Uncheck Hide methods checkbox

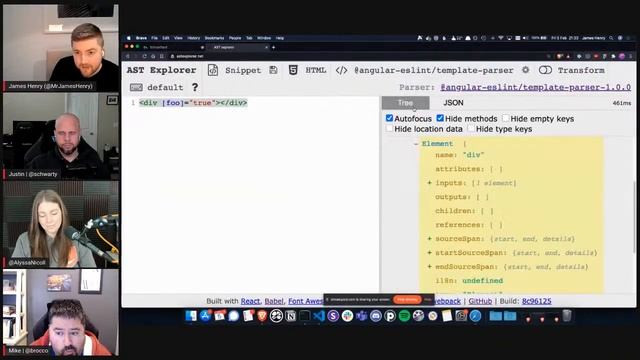coord(440,118)
